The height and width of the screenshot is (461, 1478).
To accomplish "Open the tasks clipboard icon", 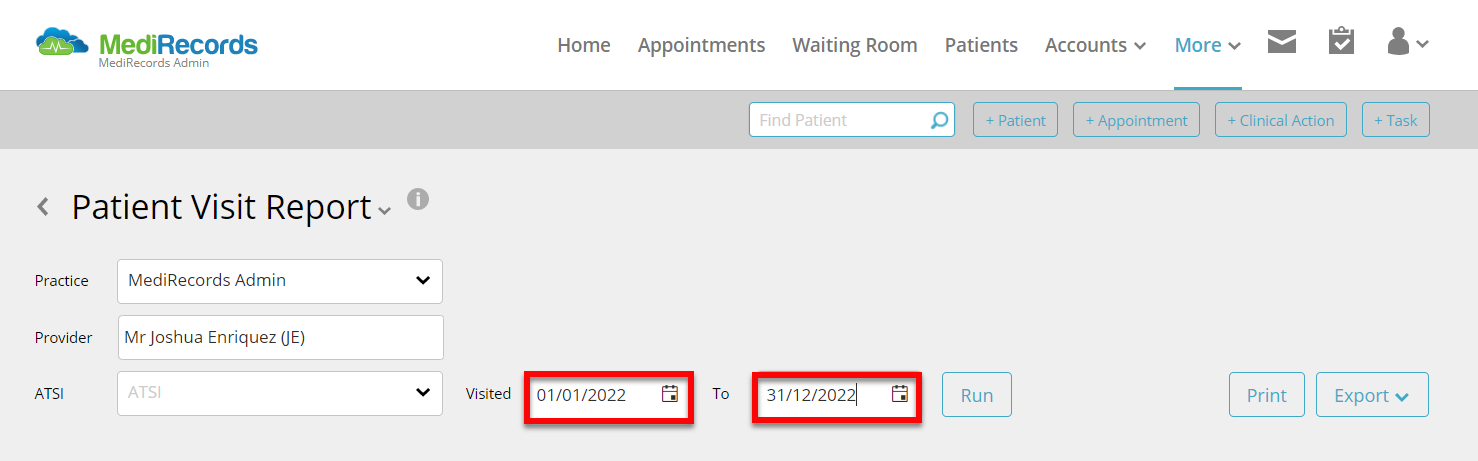I will click(x=1341, y=41).
